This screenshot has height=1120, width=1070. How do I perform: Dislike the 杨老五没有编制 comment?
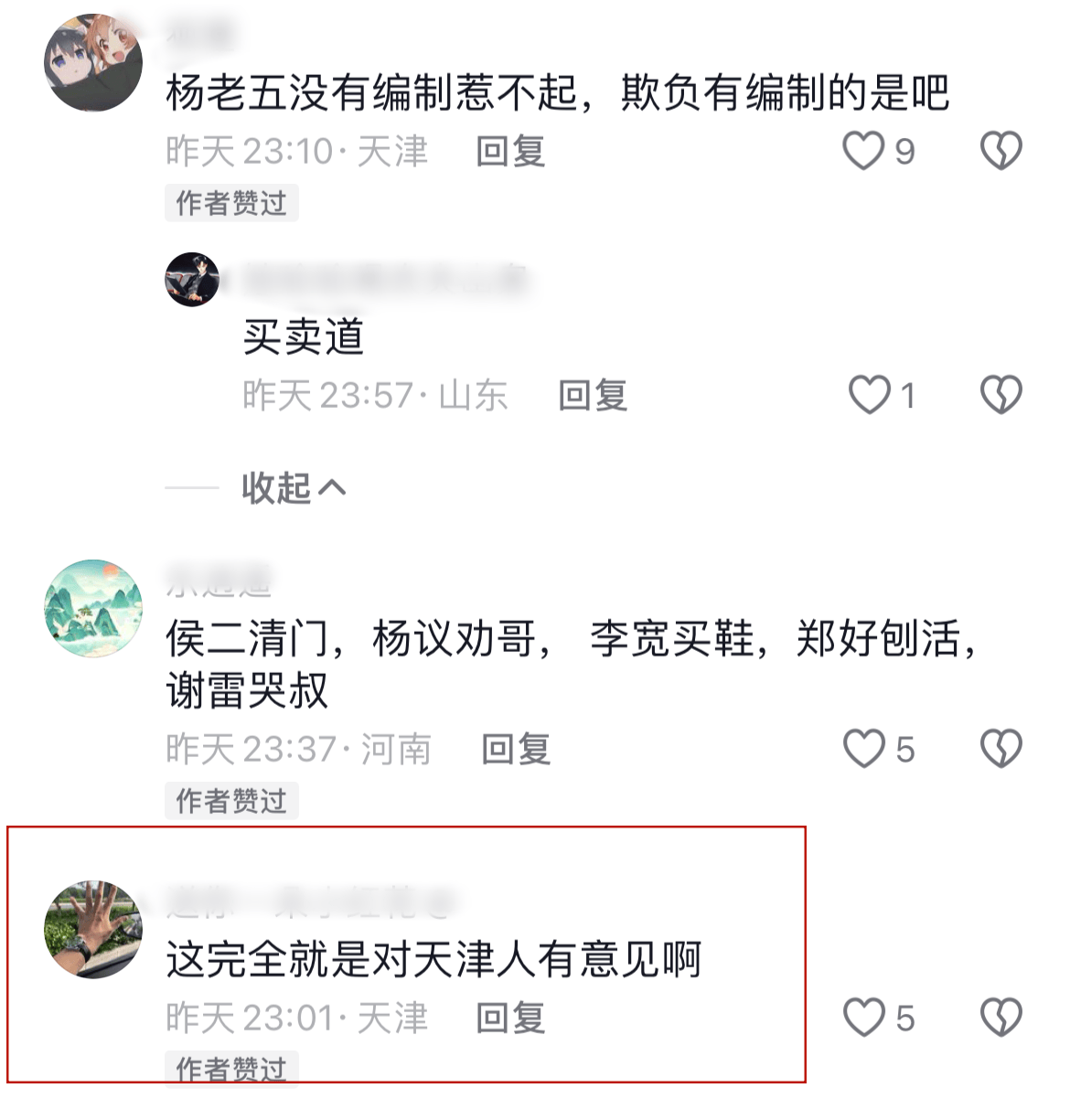(1000, 151)
